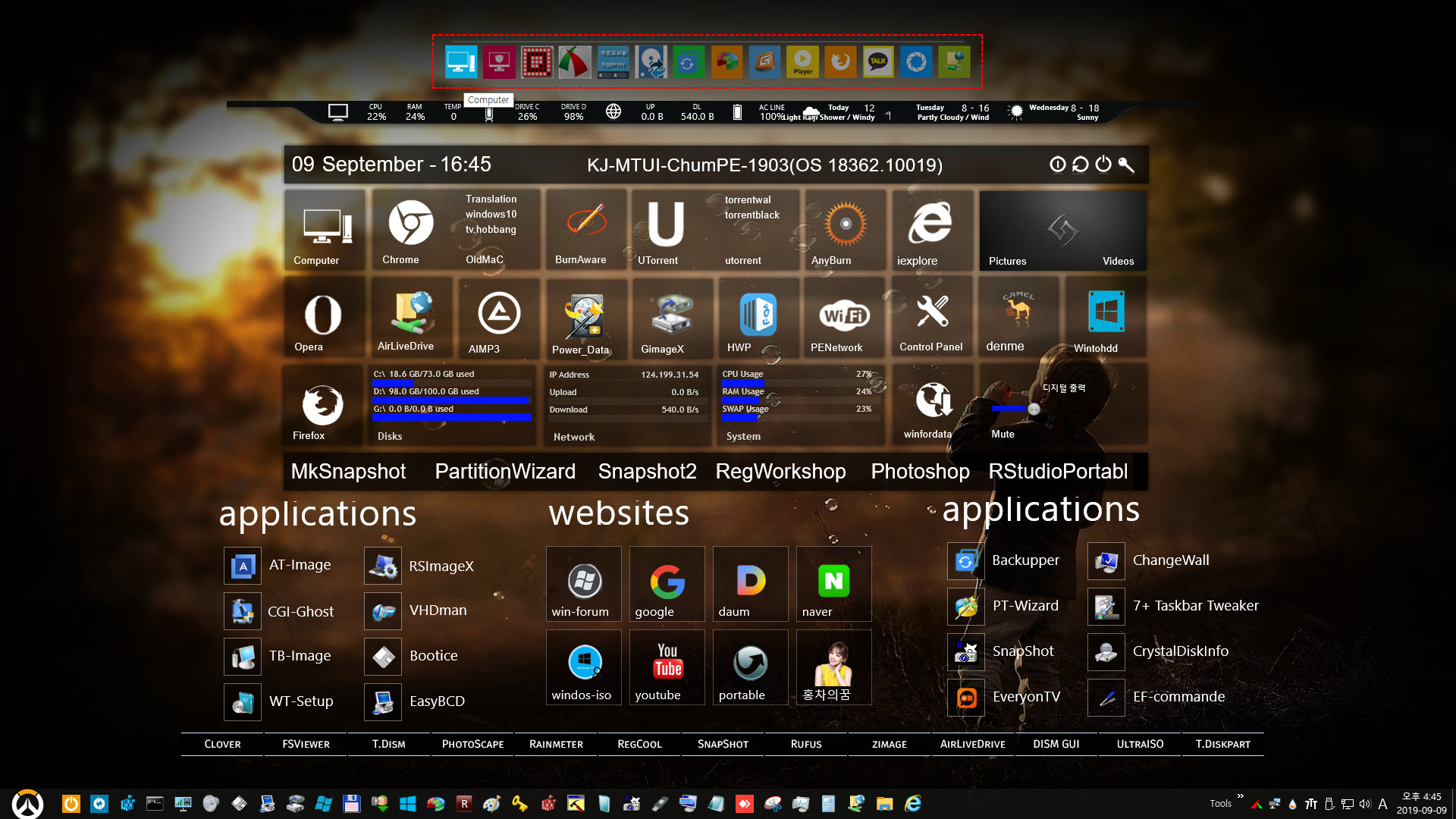Open Internet Explorer icon on taskbar
Screen dimensions: 1456x819
913,804
